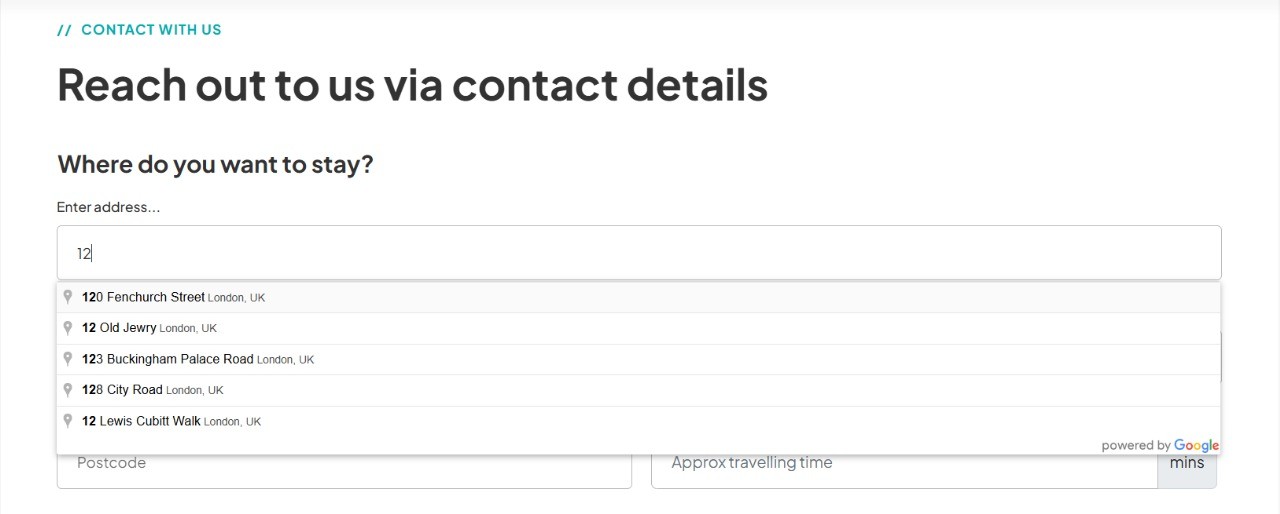Click pin icon beside 12 Old Jewry
Viewport: 1280px width, 514px height.
coord(68,328)
